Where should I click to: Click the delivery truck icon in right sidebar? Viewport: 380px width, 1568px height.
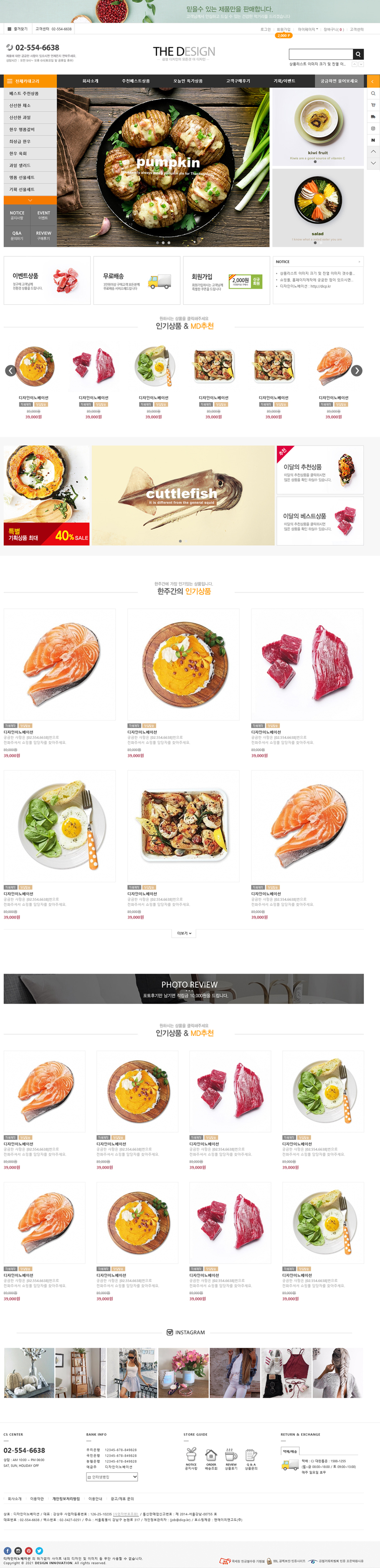[x=373, y=117]
